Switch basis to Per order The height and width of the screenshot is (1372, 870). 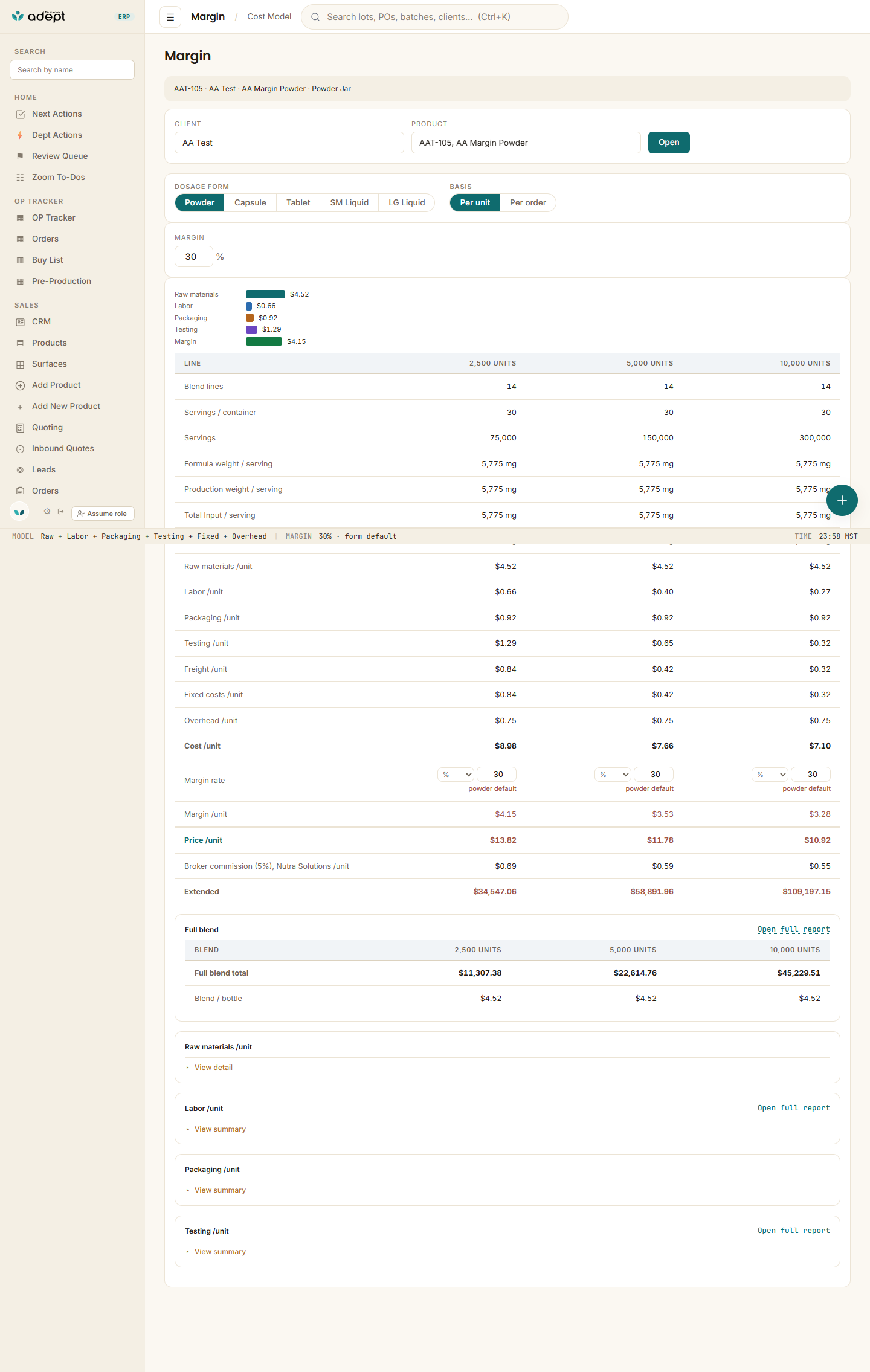[527, 203]
